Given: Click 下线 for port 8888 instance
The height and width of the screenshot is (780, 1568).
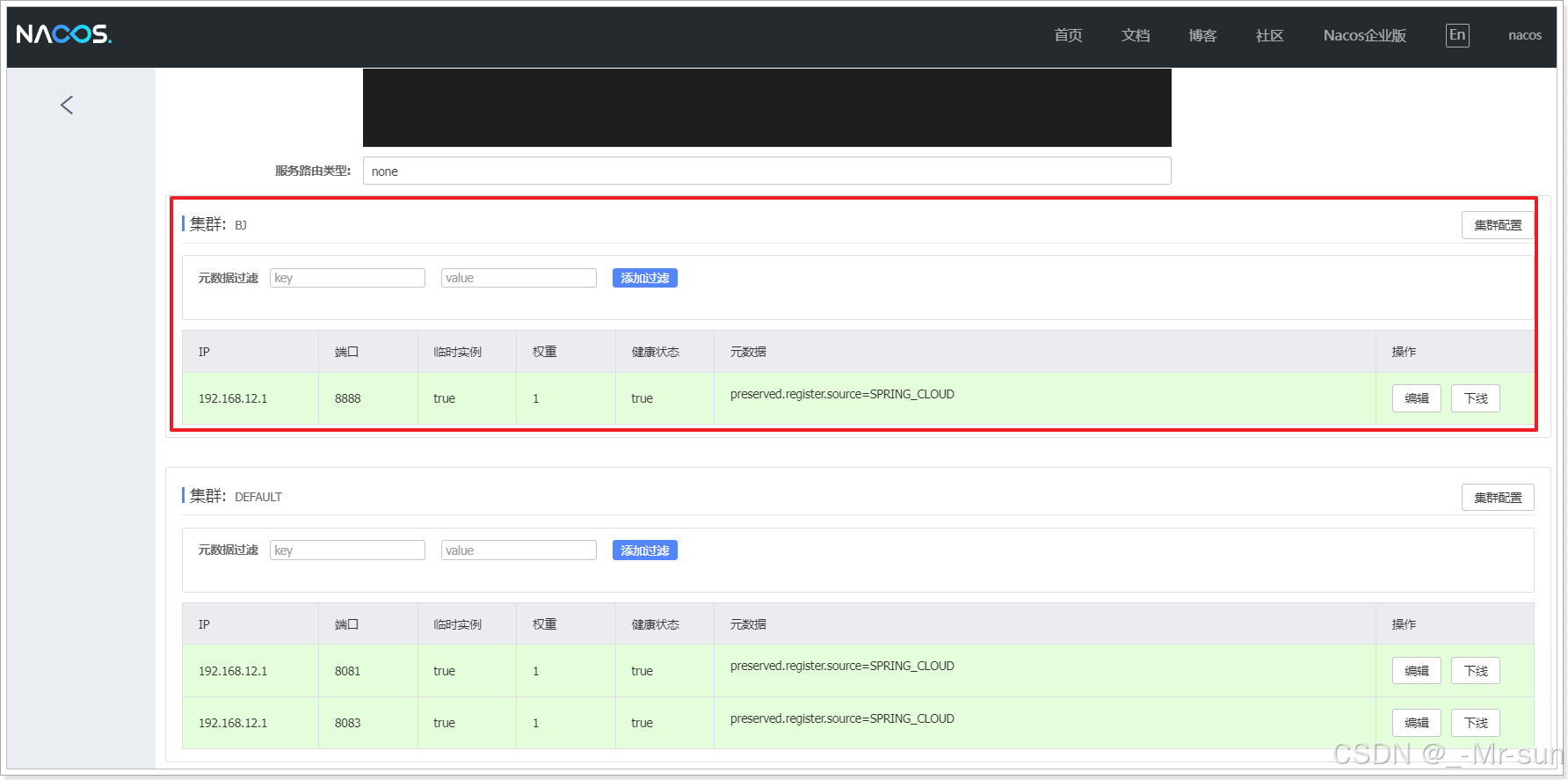Looking at the screenshot, I should [x=1476, y=398].
